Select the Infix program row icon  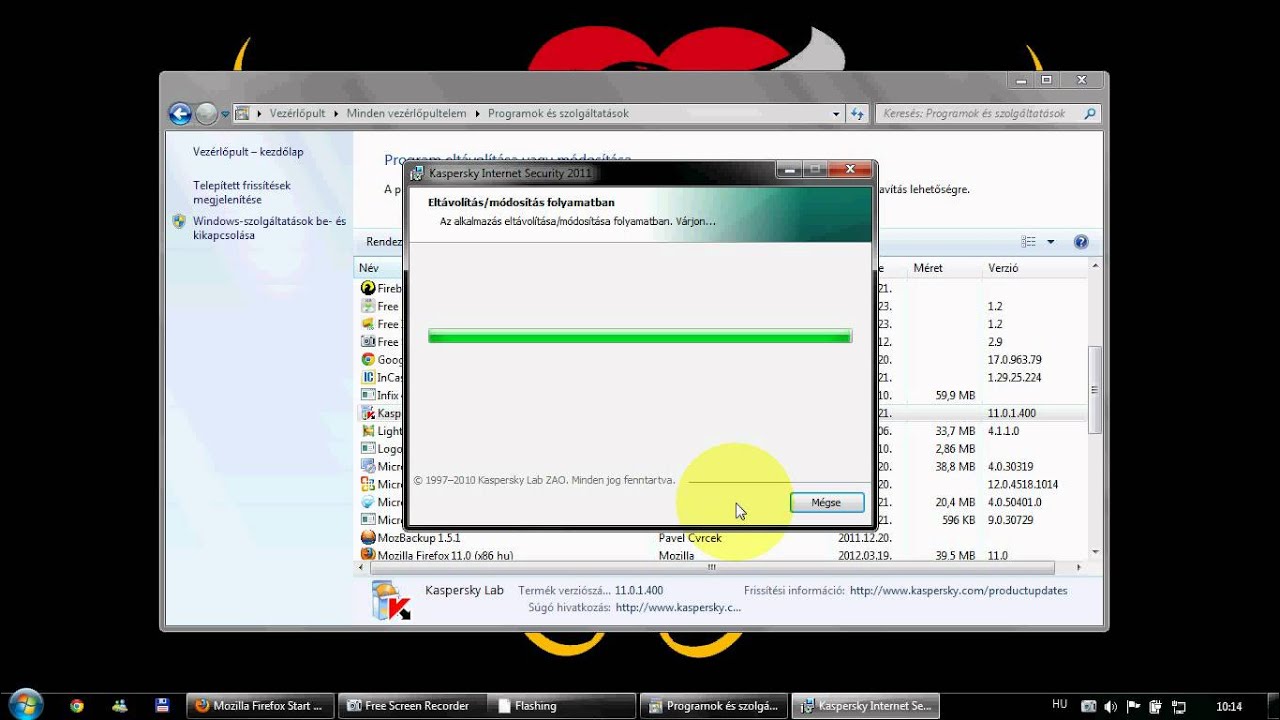[368, 396]
